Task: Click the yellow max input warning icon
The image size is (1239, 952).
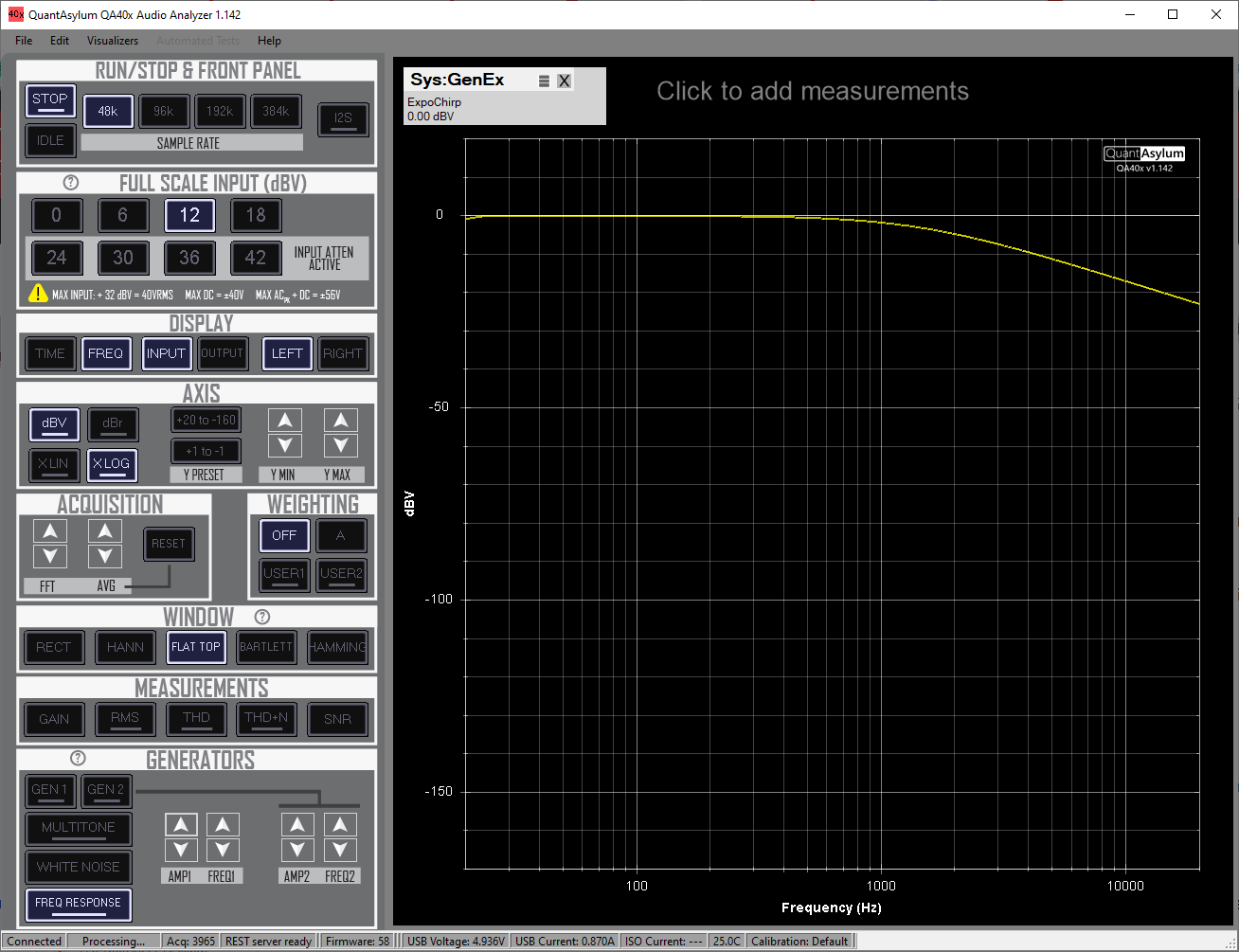Action: [x=38, y=294]
